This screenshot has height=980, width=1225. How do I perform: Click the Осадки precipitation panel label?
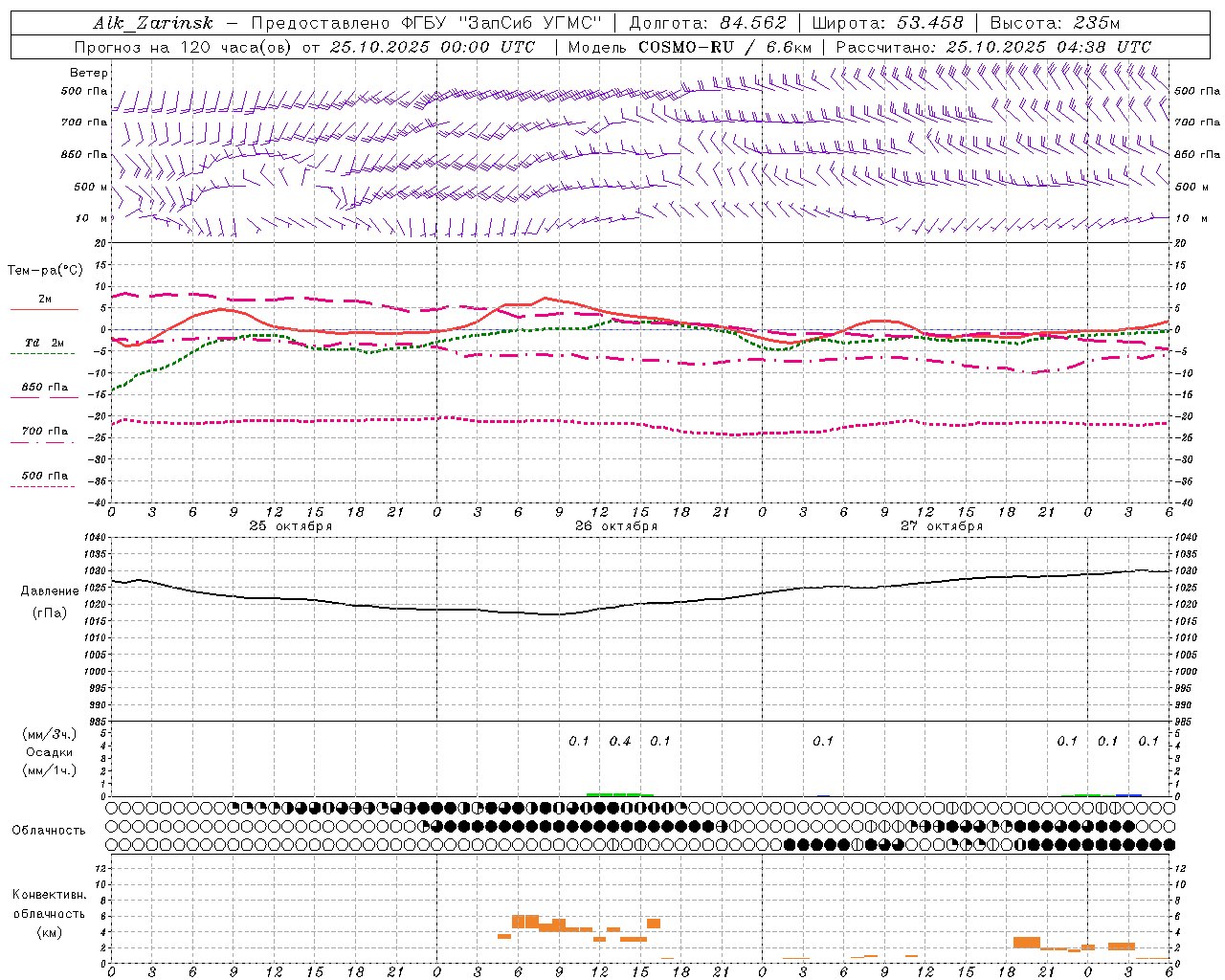pyautogui.click(x=50, y=752)
